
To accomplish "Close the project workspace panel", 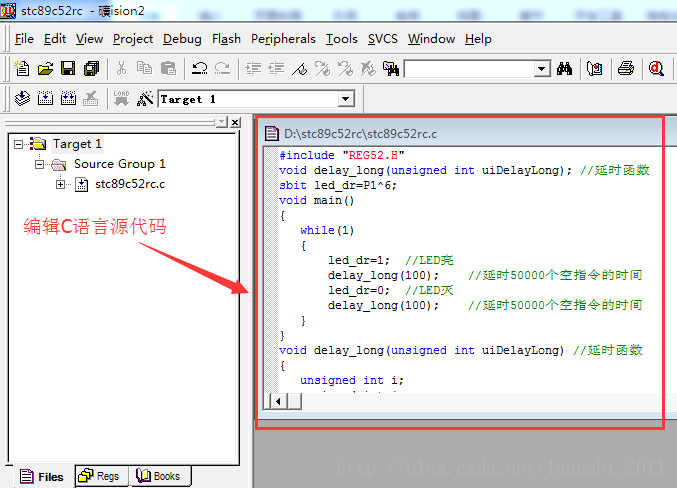I will click(235, 122).
